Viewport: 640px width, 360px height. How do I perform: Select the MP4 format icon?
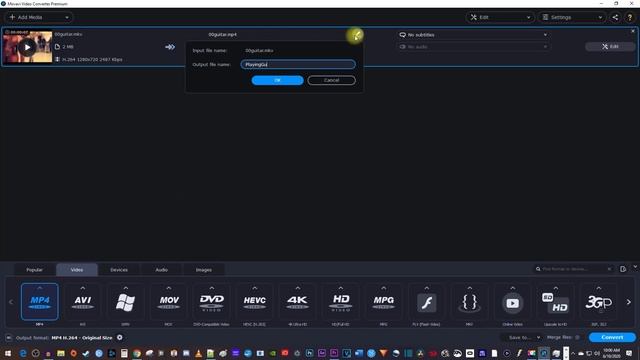coord(40,302)
